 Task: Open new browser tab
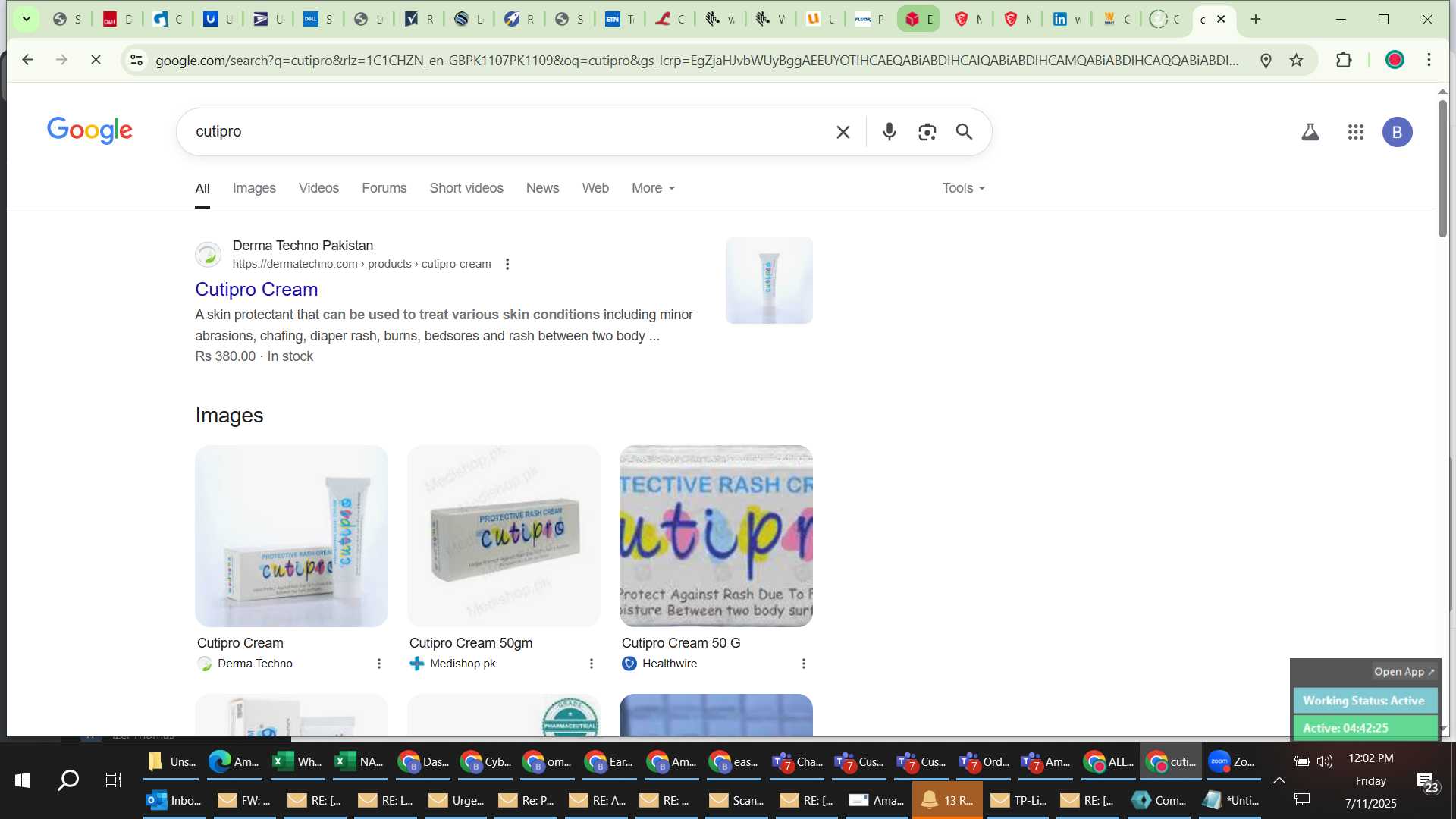[1255, 19]
